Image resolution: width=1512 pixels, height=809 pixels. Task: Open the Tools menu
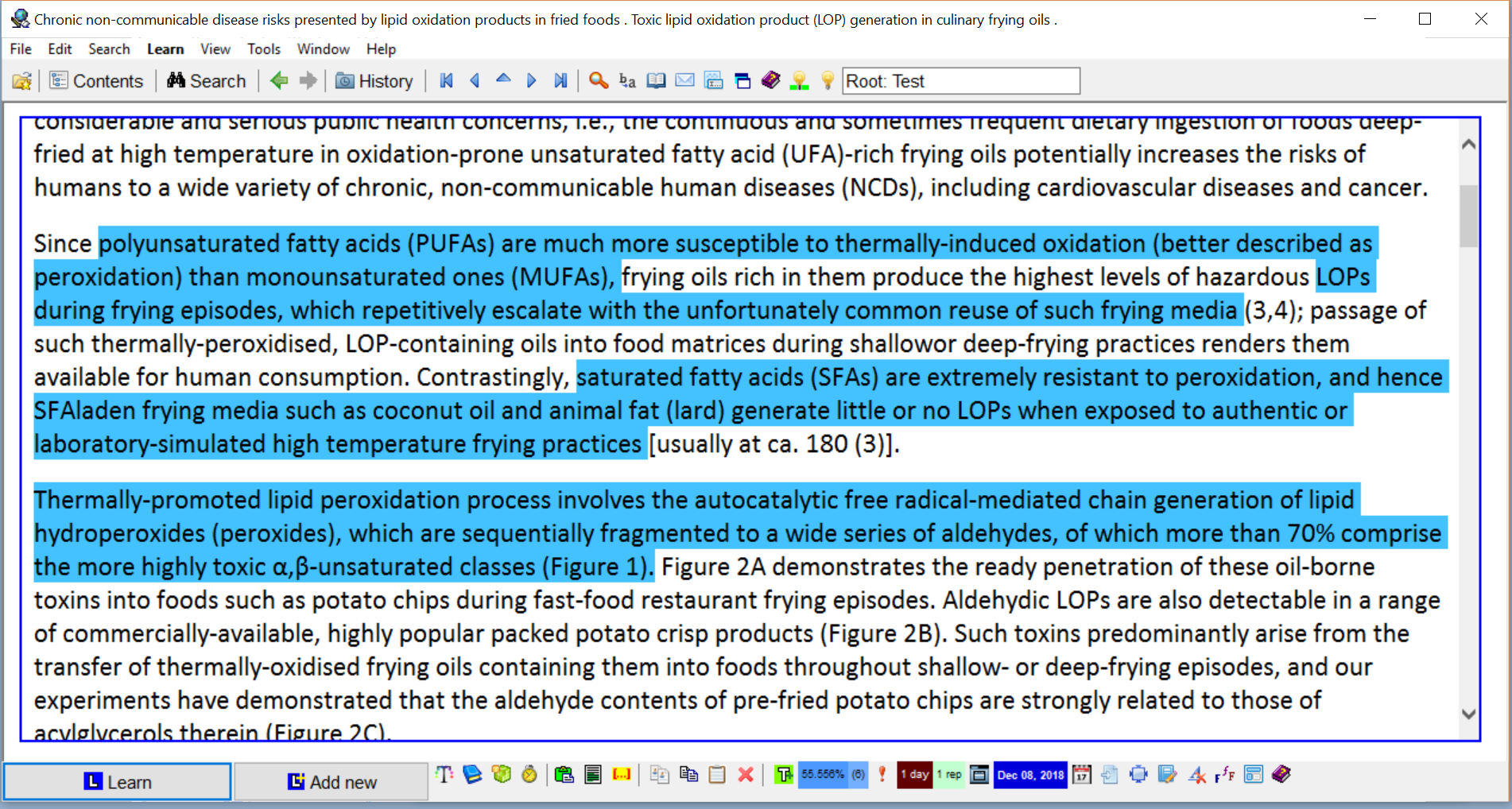coord(264,49)
